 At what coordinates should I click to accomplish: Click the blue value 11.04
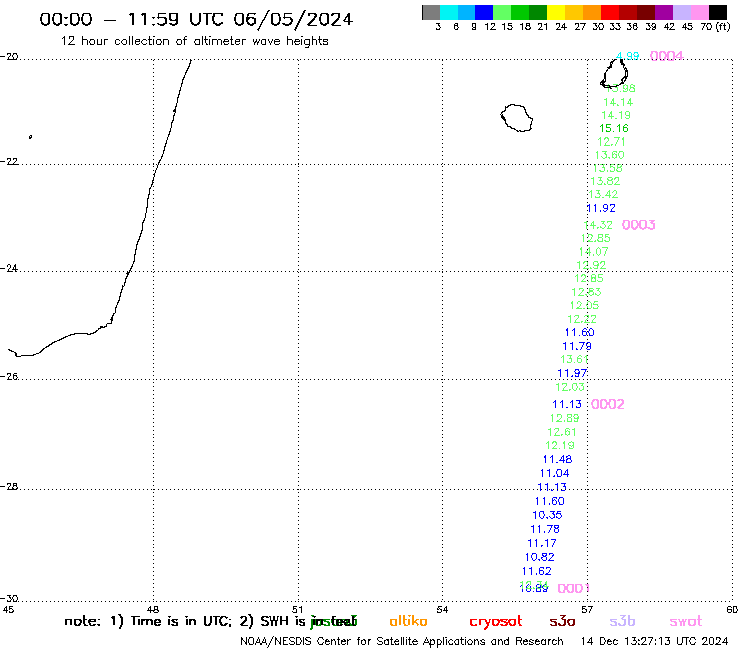click(555, 473)
